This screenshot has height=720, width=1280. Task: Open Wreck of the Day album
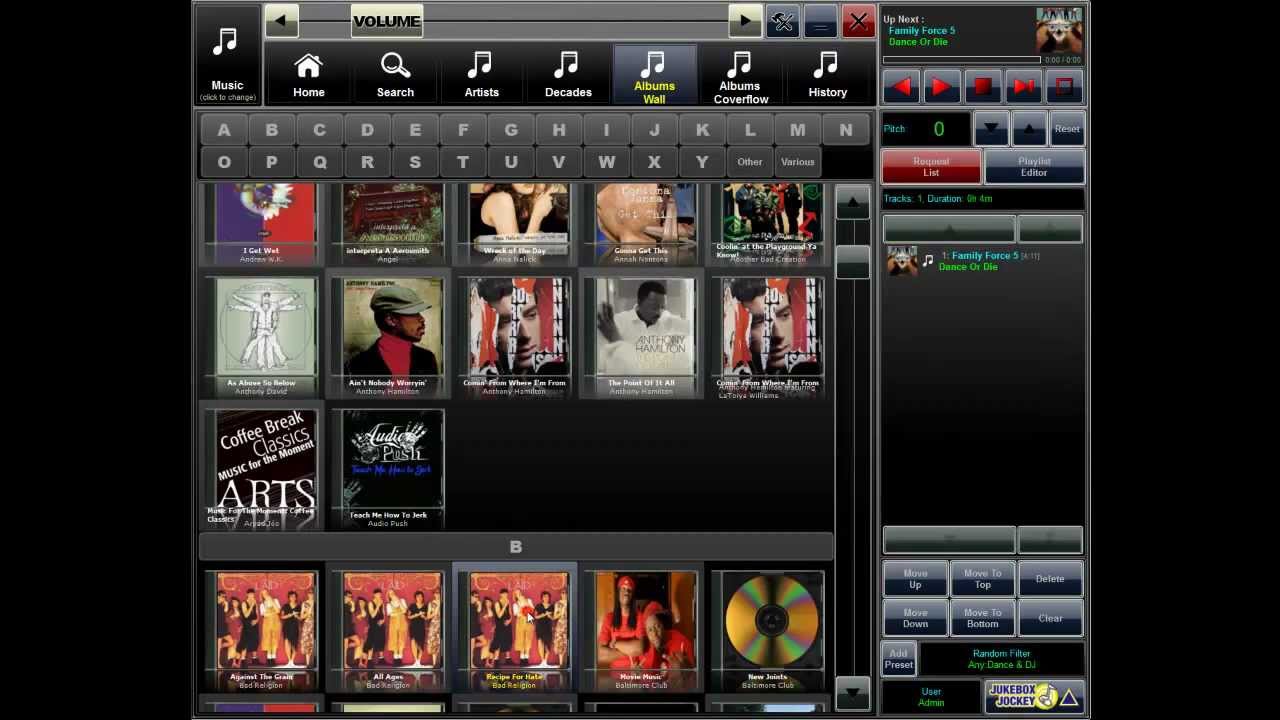point(515,225)
